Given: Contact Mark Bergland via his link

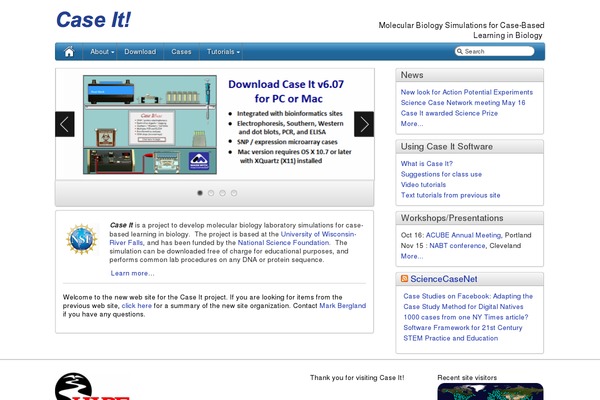Looking at the screenshot, I should click(342, 306).
